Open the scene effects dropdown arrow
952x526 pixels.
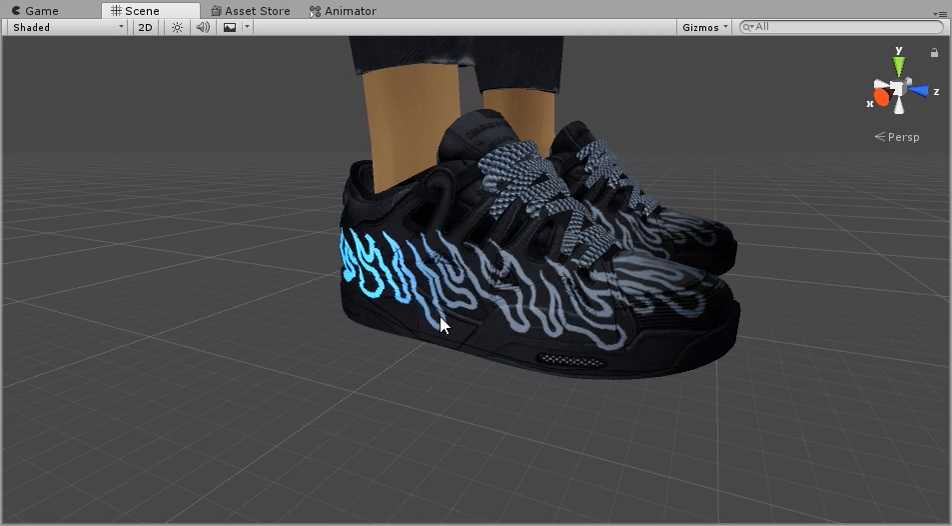[247, 27]
